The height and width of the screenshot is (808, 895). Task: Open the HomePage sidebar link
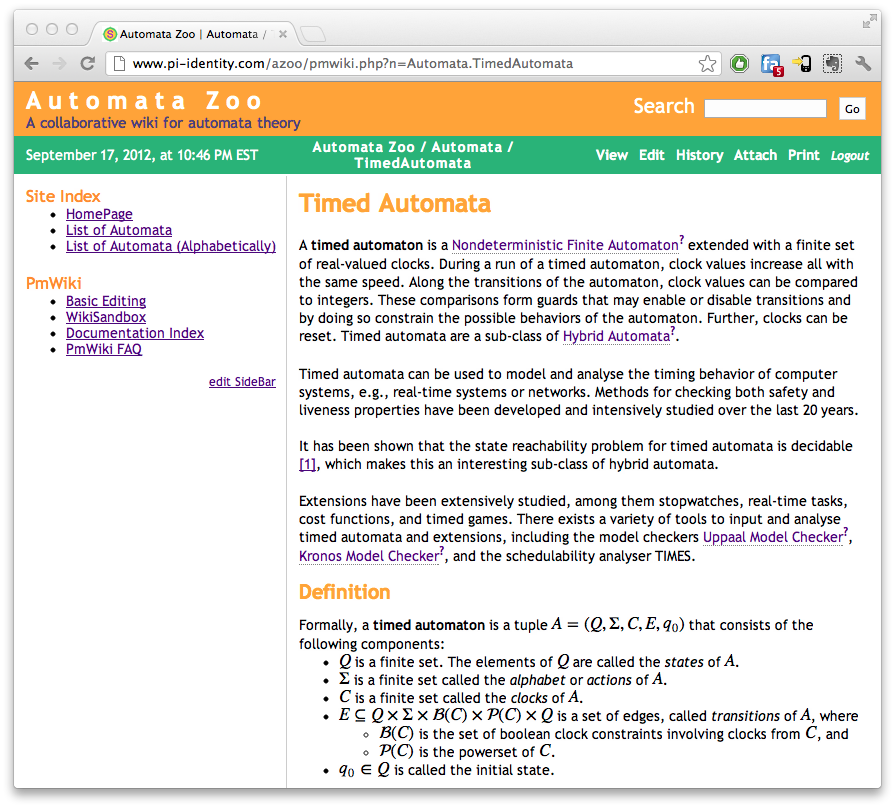tap(99, 214)
